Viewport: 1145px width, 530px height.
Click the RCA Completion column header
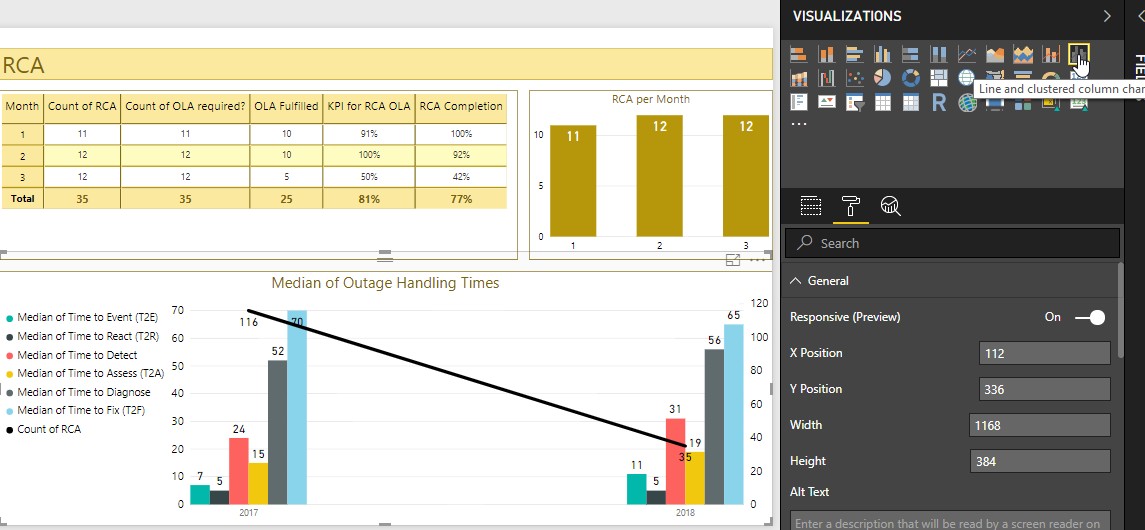click(461, 107)
